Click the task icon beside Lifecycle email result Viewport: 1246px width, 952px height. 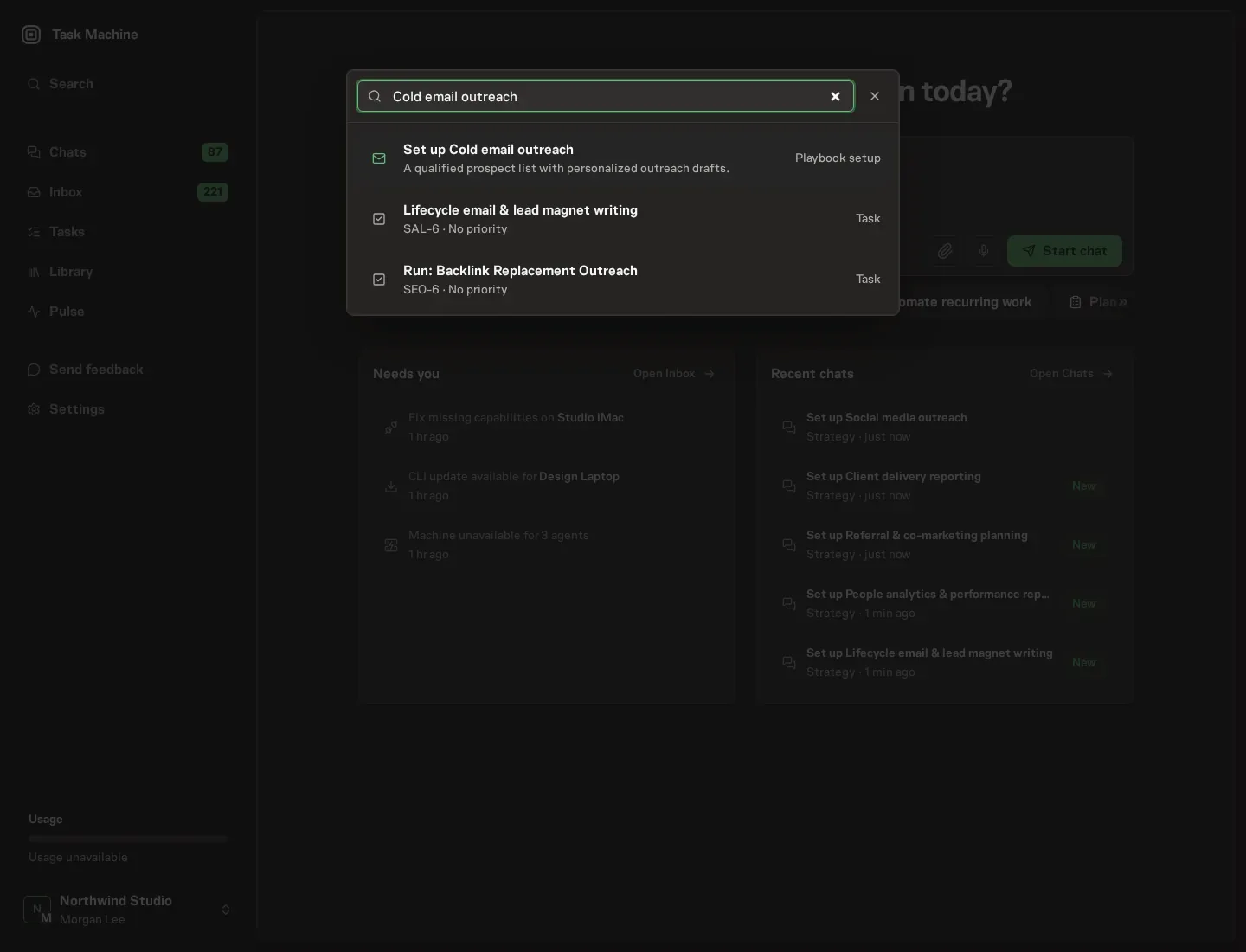(379, 219)
